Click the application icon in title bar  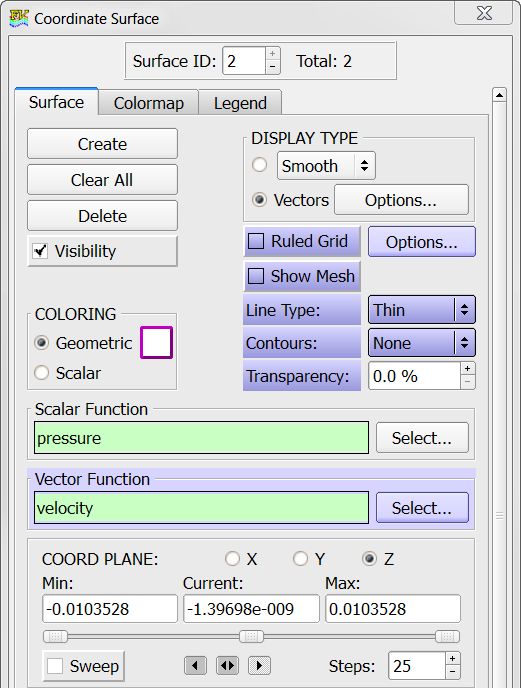(x=19, y=18)
